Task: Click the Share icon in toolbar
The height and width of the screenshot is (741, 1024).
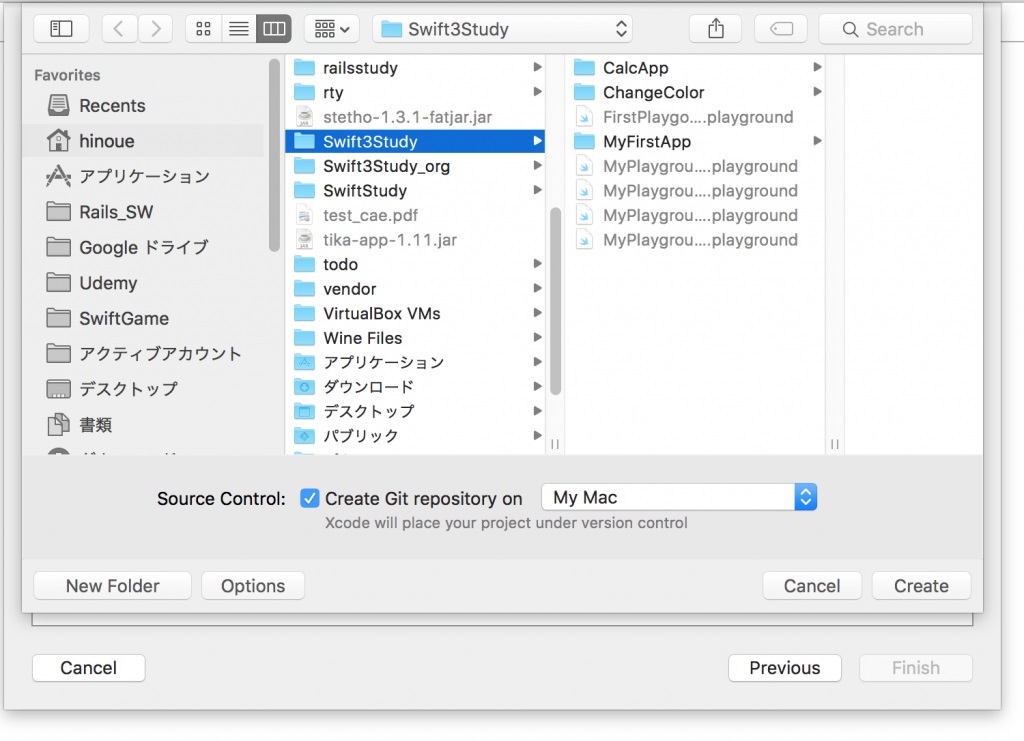Action: [715, 29]
